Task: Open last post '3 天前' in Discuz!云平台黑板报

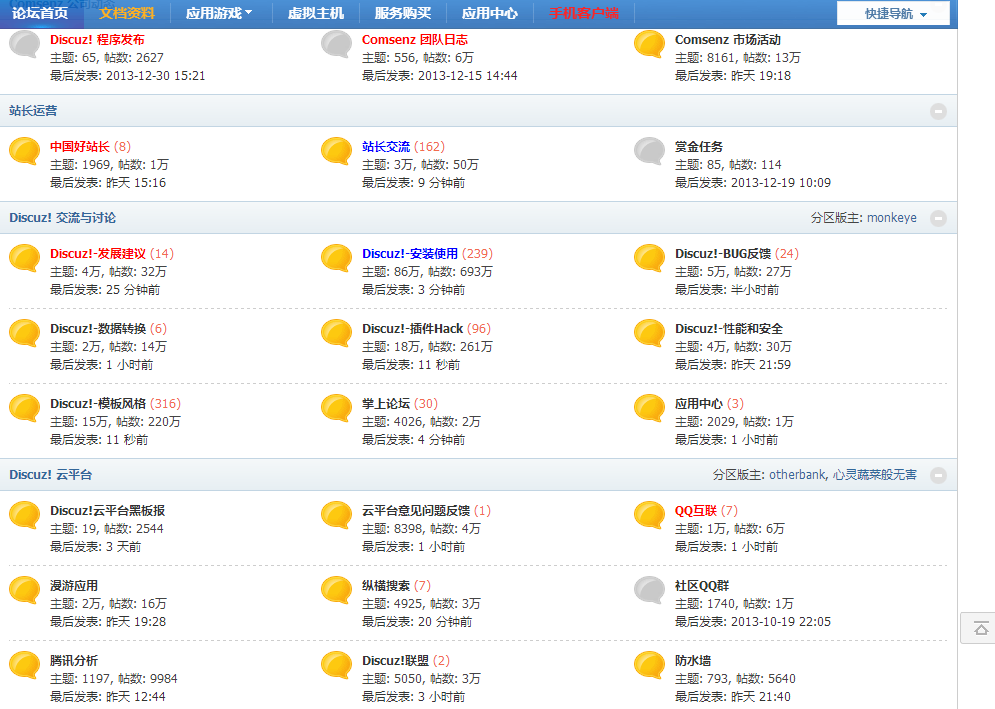Action: pyautogui.click(x=123, y=547)
